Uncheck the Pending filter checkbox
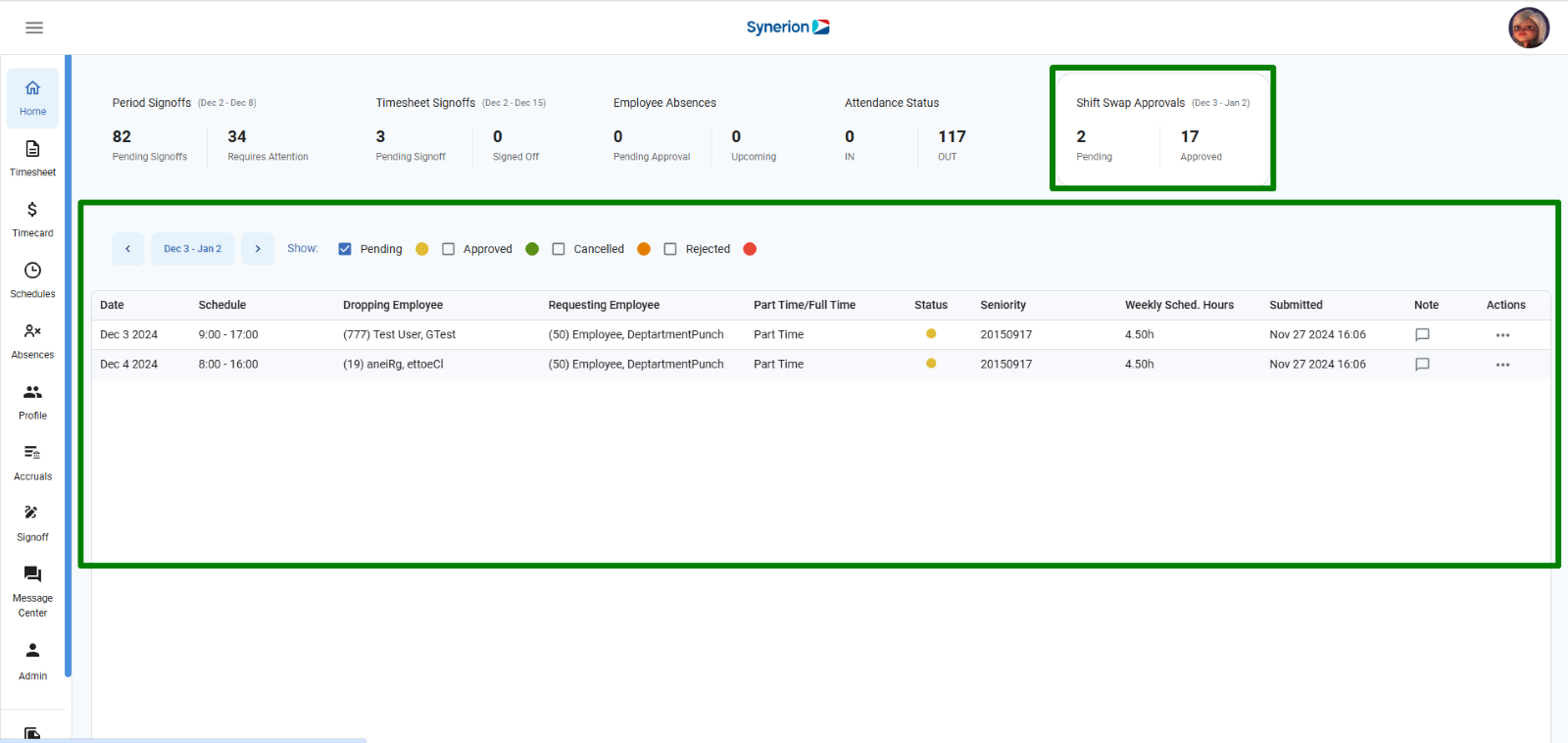The height and width of the screenshot is (743, 1568). click(345, 249)
